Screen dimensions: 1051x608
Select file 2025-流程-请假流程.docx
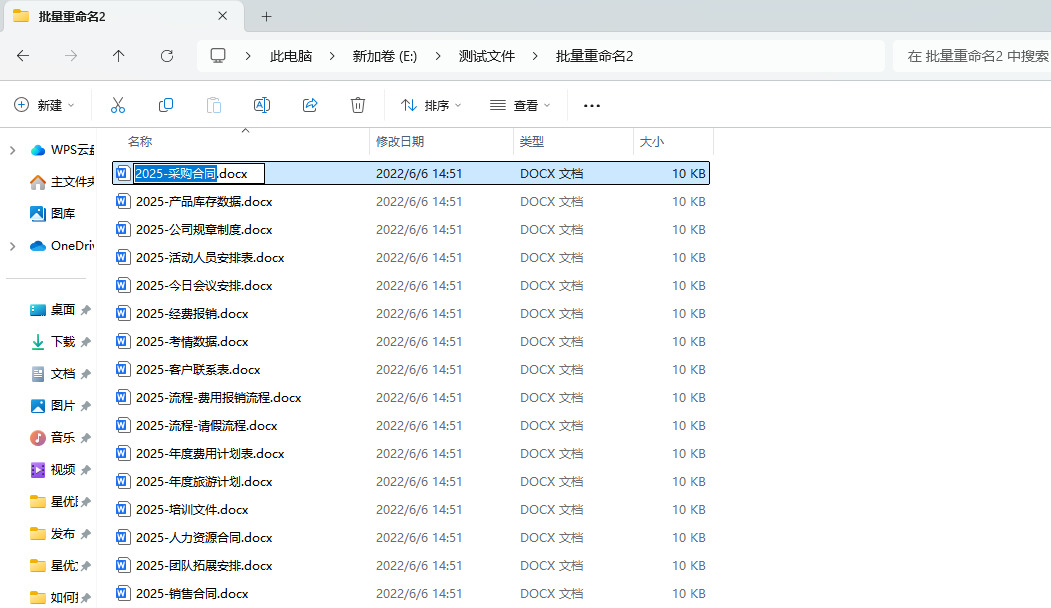411,426
